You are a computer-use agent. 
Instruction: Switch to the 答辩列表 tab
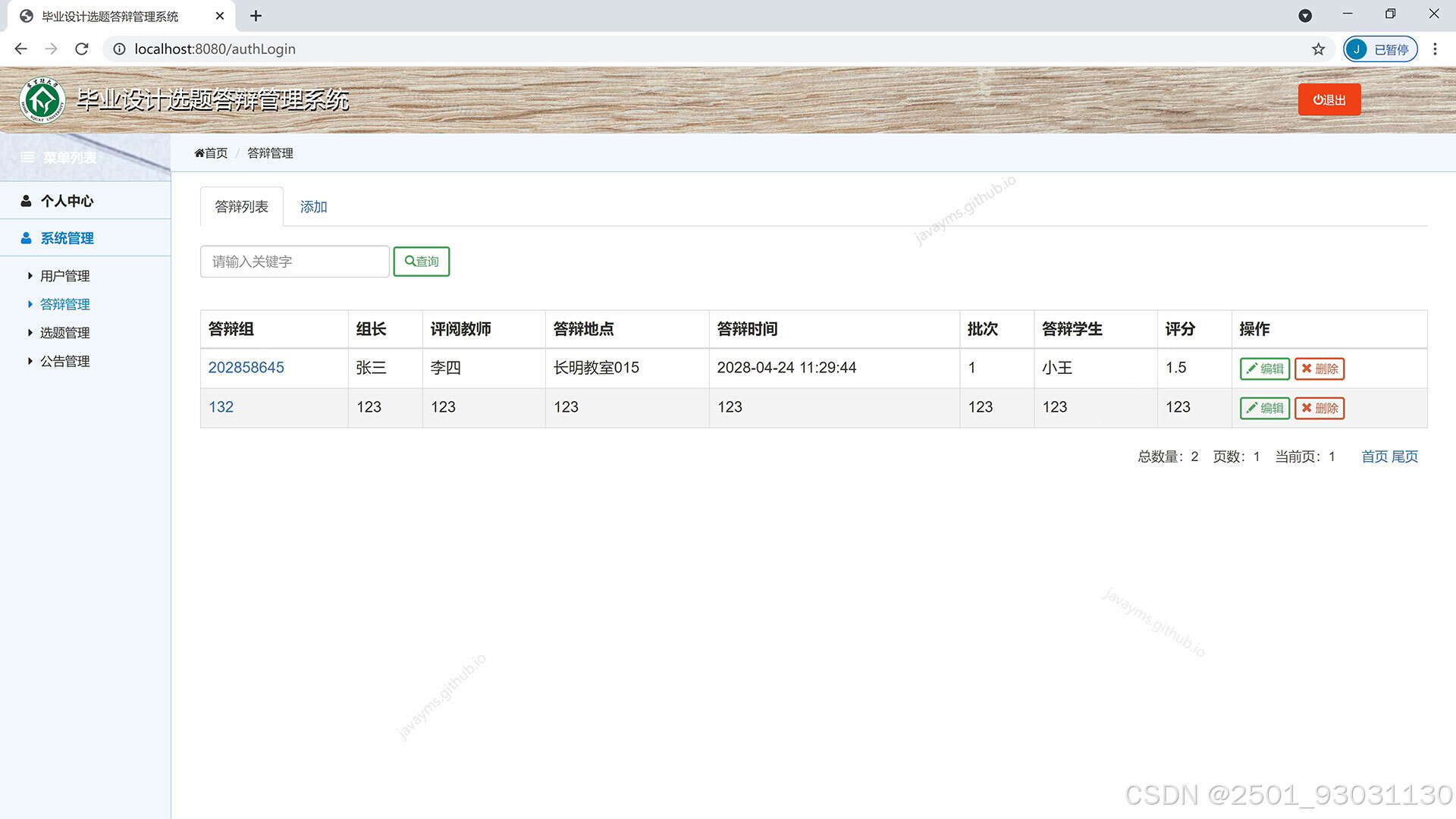pos(241,207)
